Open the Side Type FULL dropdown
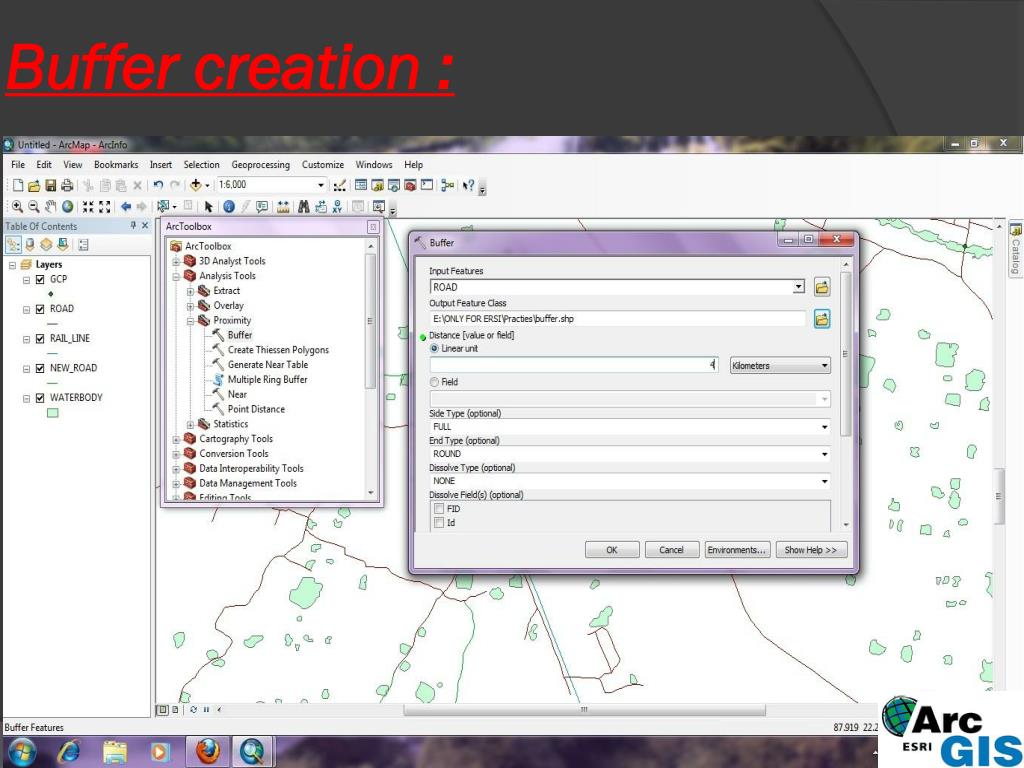1024x768 pixels. tap(824, 426)
